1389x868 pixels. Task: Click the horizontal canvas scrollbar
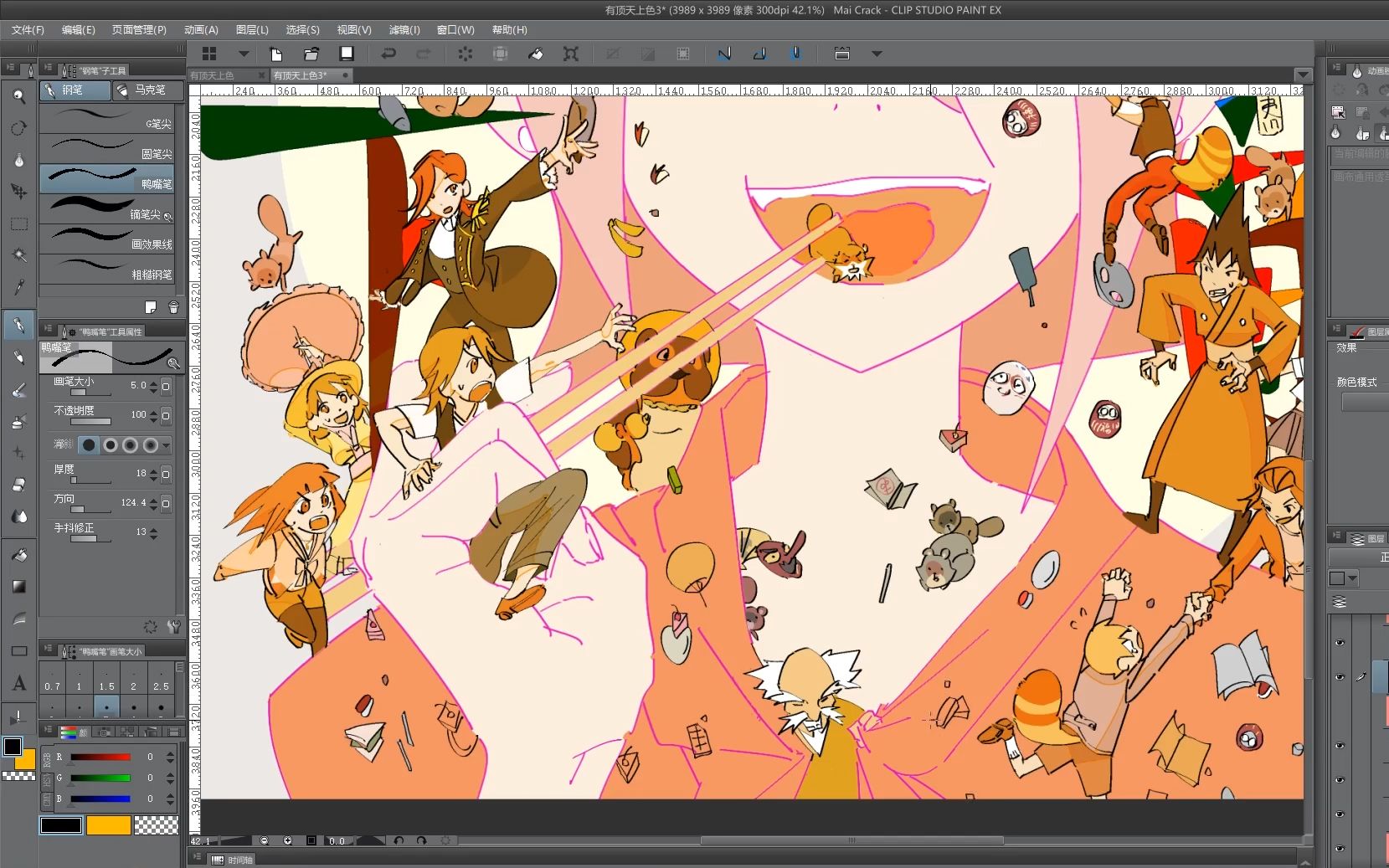coord(851,840)
